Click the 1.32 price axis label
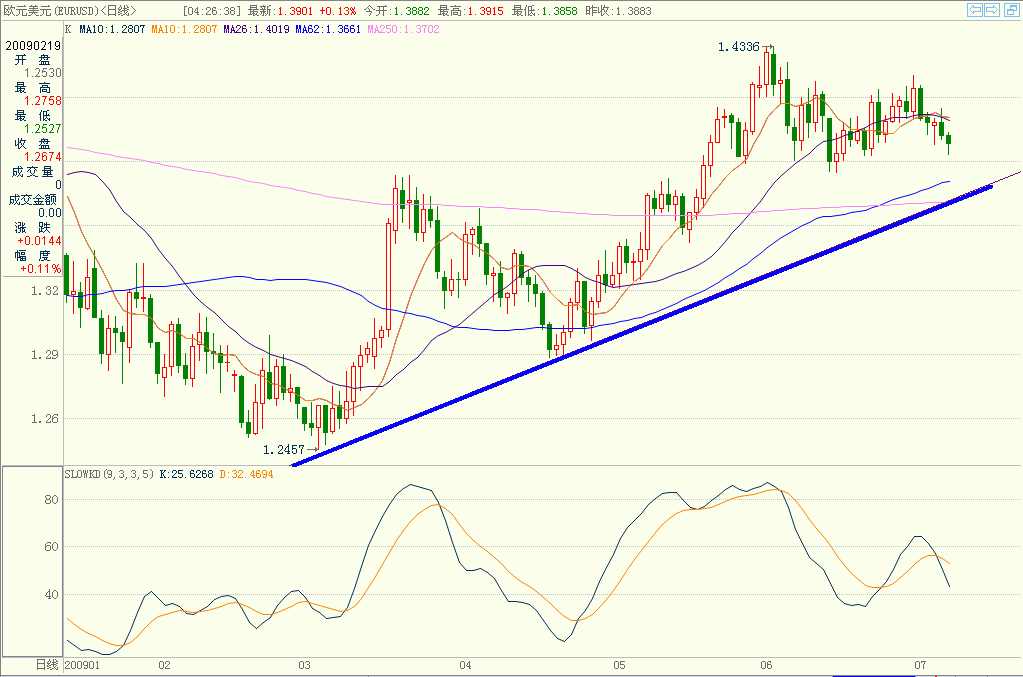This screenshot has width=1023, height=677. click(x=44, y=291)
